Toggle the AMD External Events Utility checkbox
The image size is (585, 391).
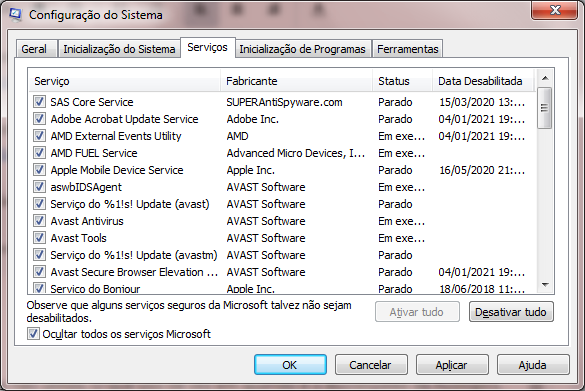(39, 136)
